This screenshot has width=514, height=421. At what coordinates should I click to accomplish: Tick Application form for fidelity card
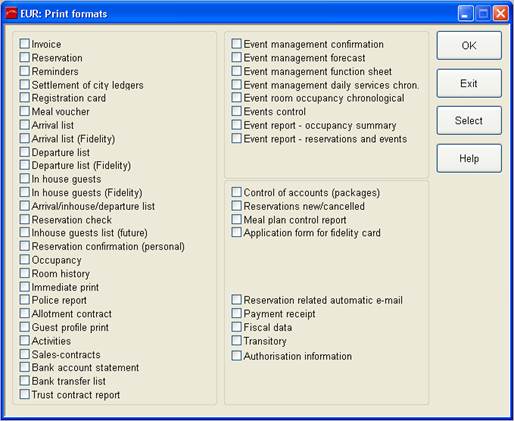click(x=236, y=233)
